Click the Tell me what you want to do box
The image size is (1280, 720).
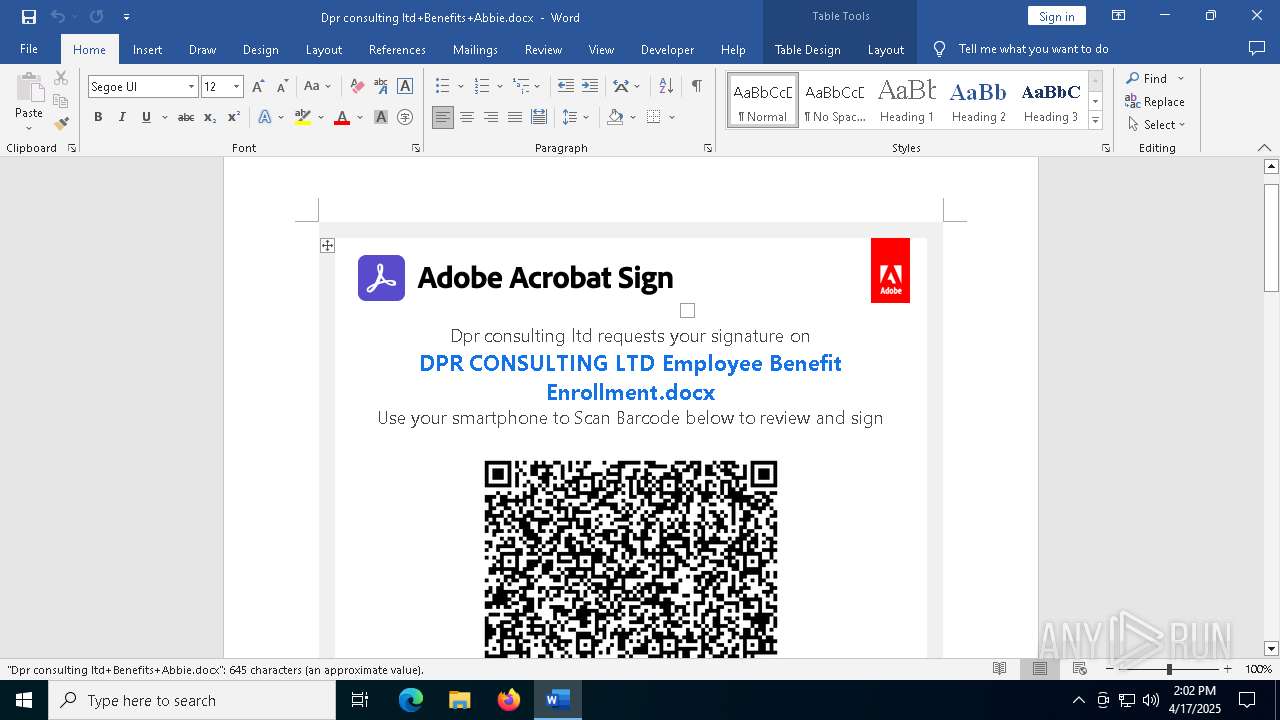pyautogui.click(x=1033, y=49)
